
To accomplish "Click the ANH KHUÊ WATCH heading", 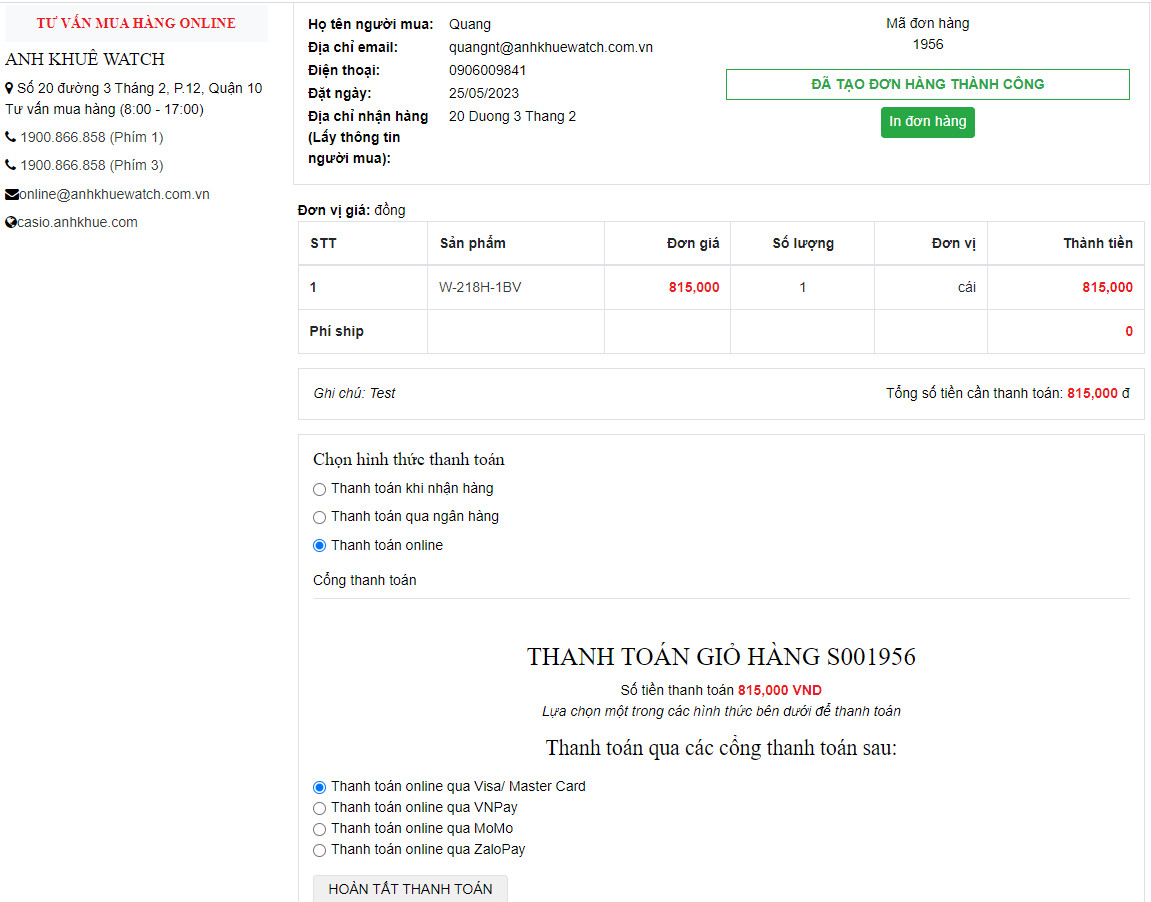I will pos(85,59).
